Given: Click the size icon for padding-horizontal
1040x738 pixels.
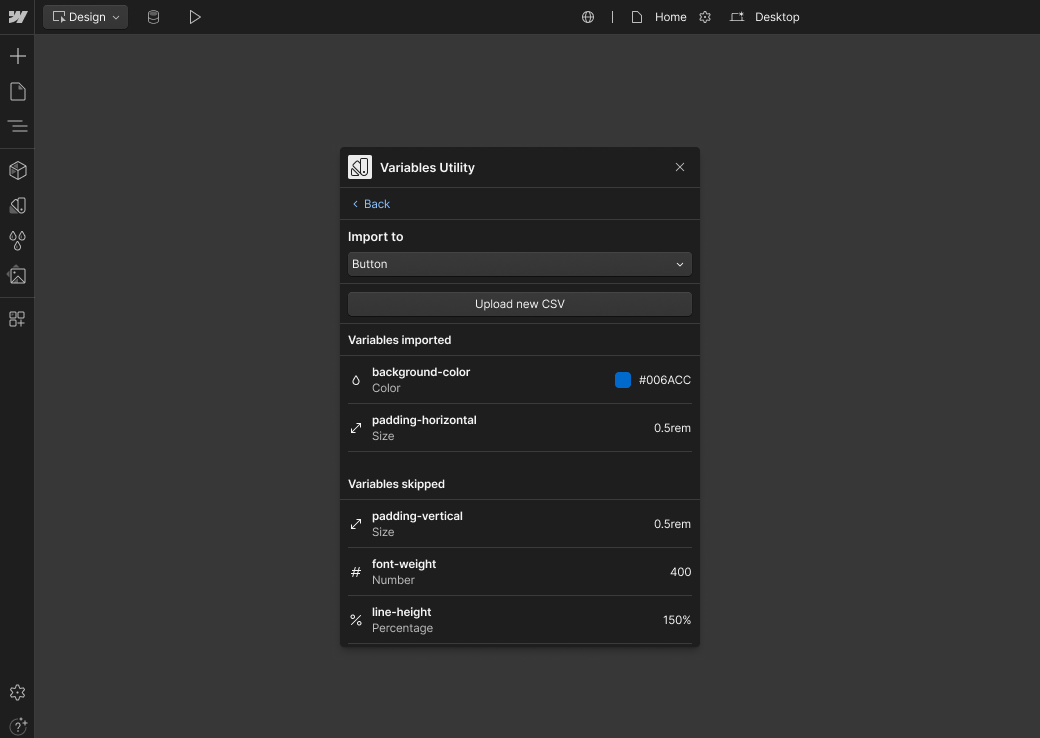Looking at the screenshot, I should click(x=356, y=428).
